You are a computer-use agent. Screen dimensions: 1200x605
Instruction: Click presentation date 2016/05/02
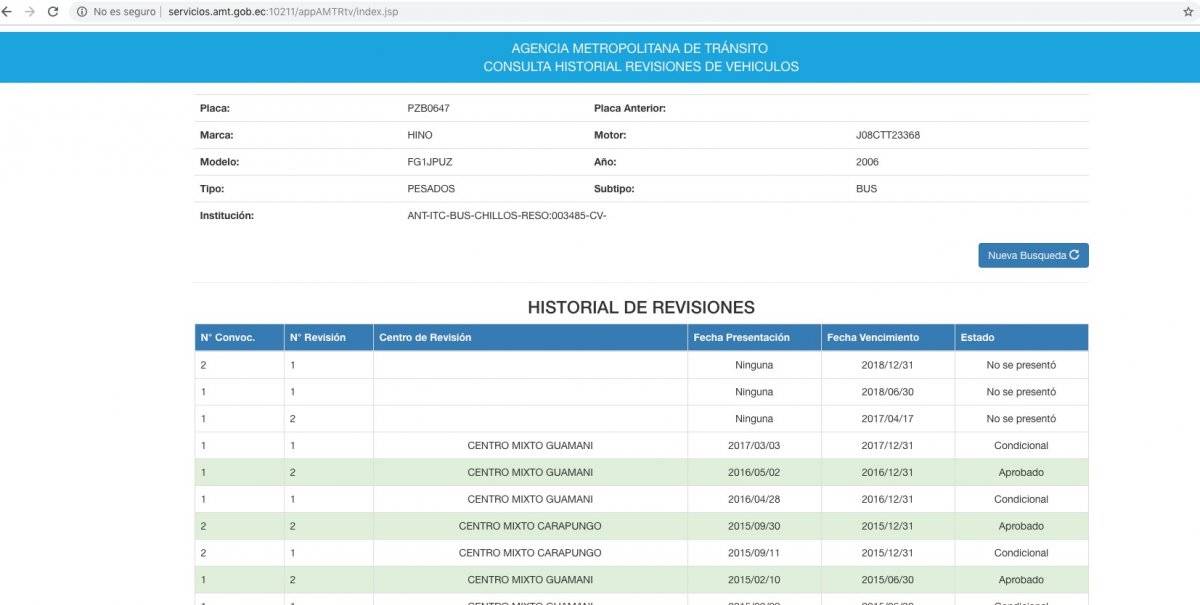754,473
